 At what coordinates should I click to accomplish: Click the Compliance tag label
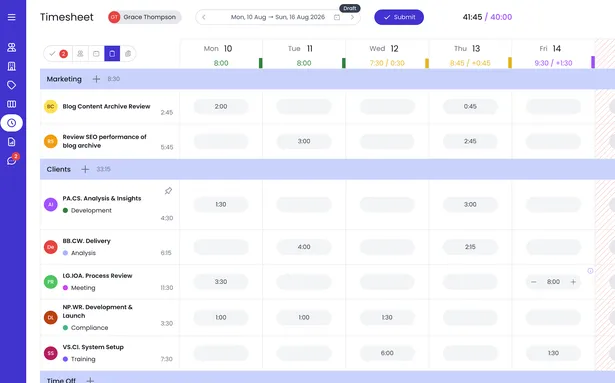coord(89,328)
